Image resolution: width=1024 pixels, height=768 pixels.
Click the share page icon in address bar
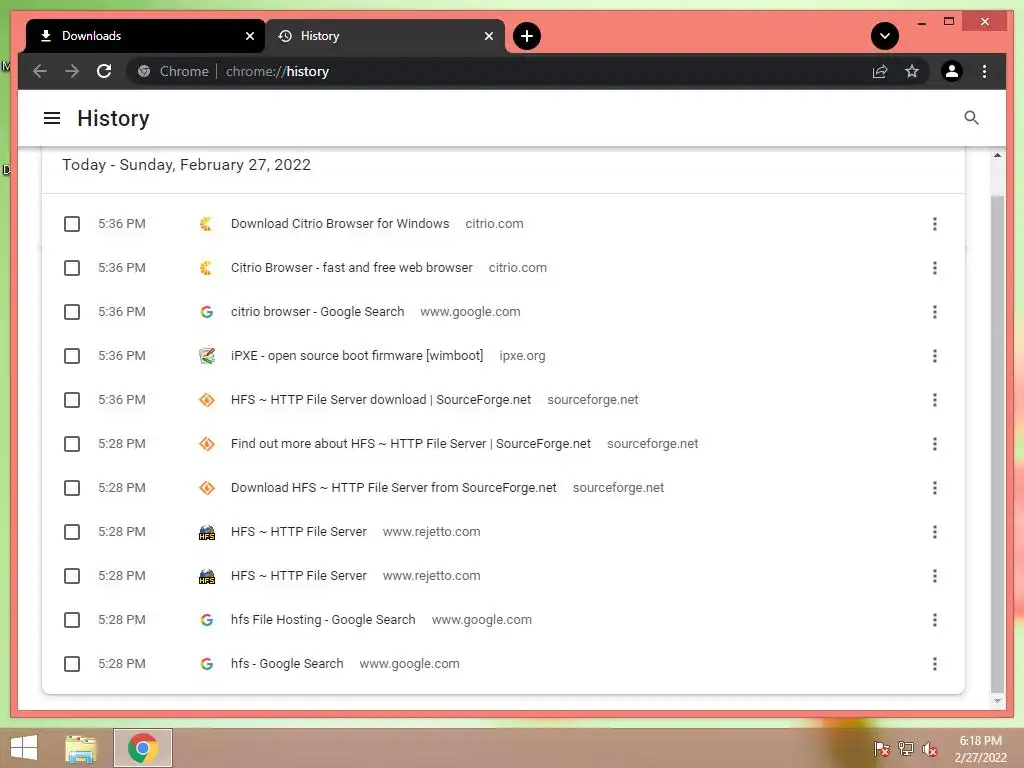pos(880,71)
